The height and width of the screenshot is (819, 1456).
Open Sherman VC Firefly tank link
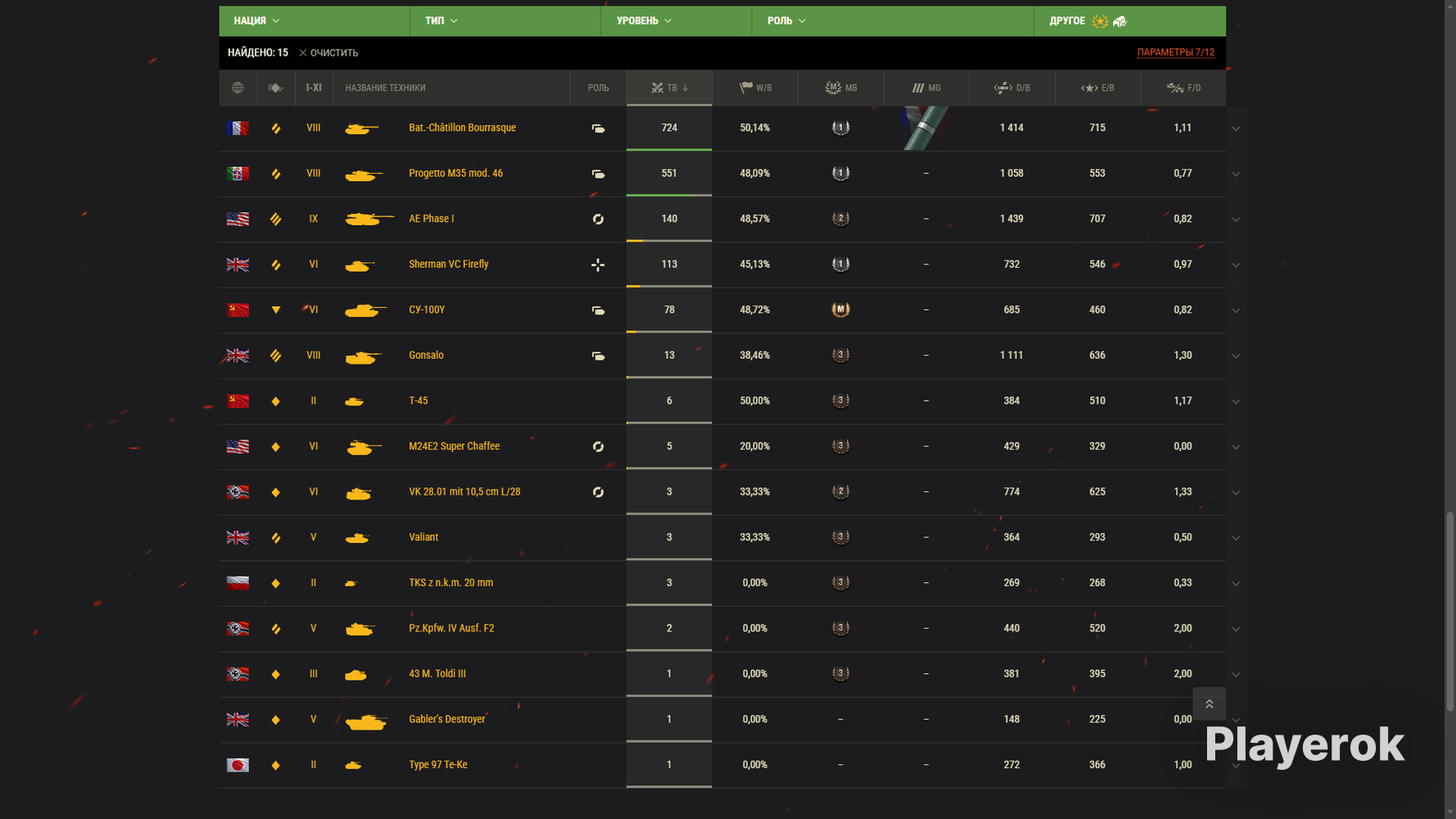[449, 265]
